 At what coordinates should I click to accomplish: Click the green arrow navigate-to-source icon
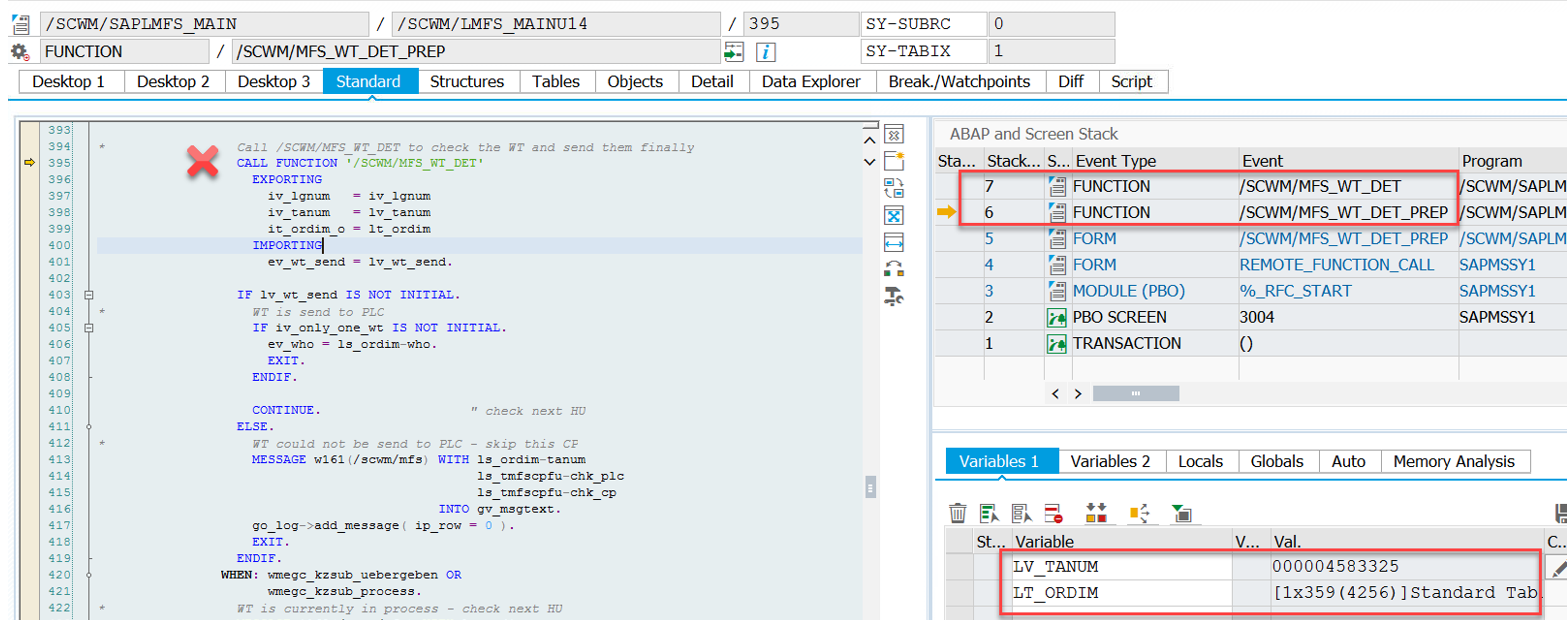pyautogui.click(x=735, y=52)
